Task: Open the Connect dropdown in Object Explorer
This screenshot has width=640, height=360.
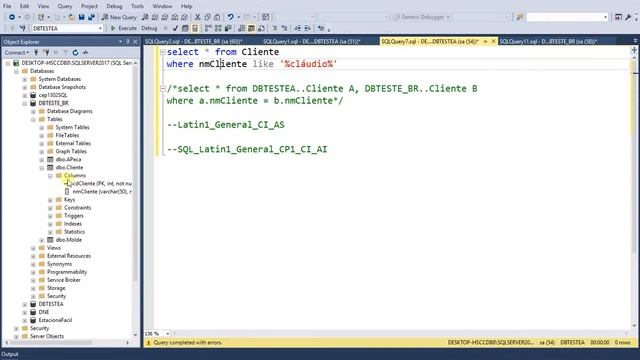Action: pyautogui.click(x=17, y=53)
